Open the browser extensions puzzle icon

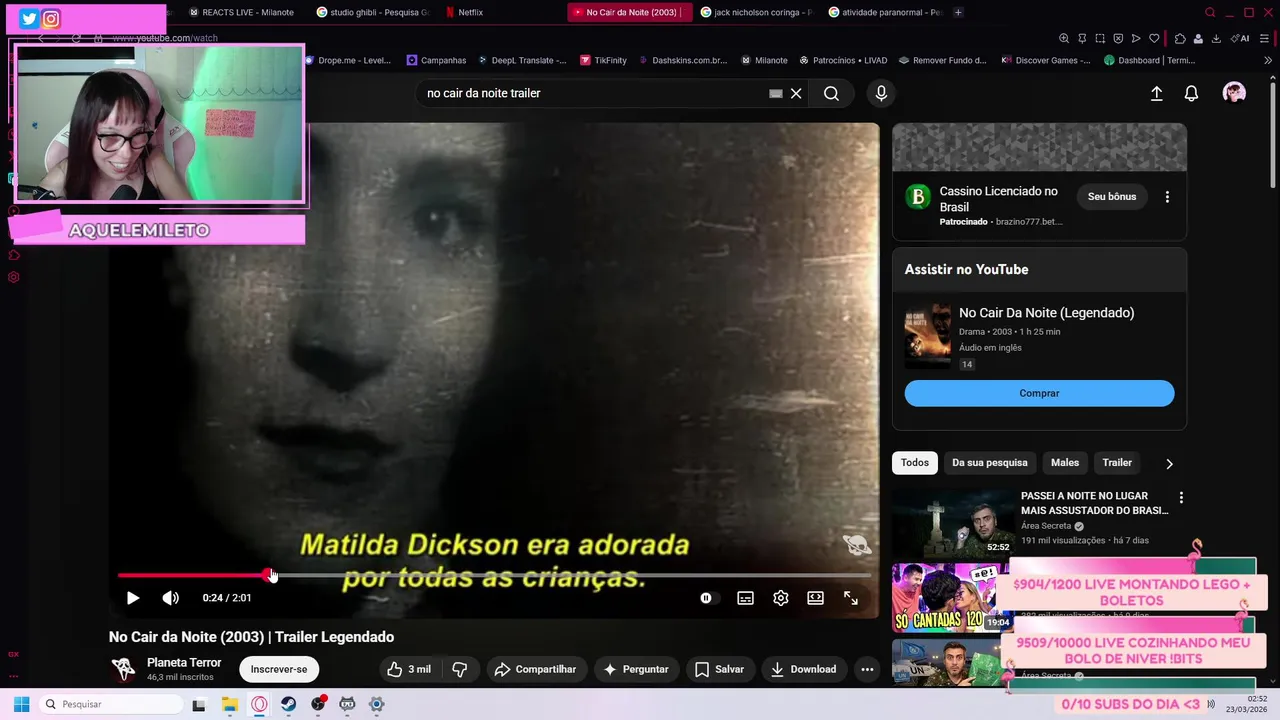[x=1180, y=38]
